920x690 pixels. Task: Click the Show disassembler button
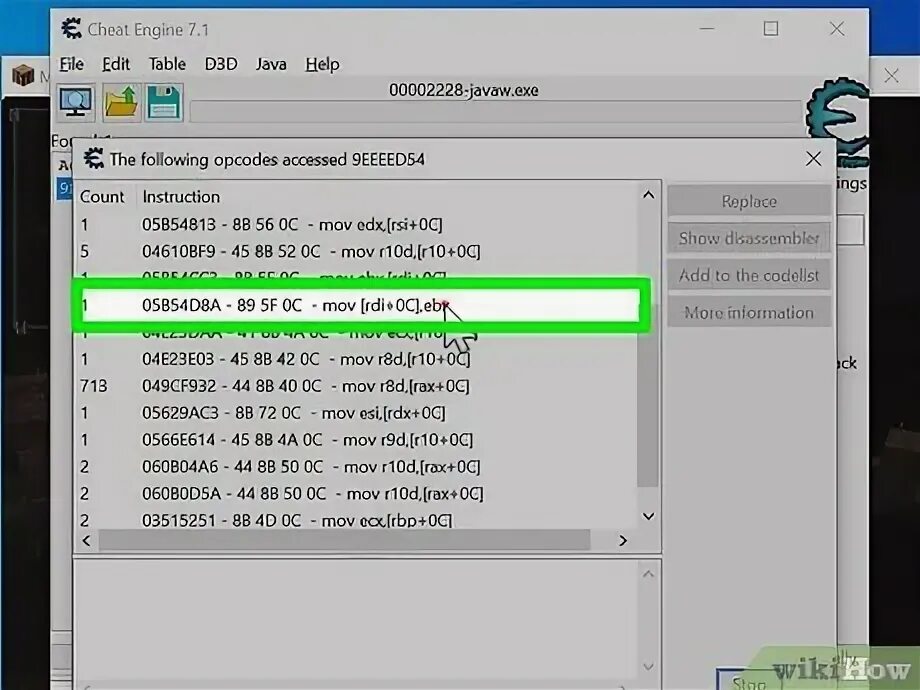[749, 238]
